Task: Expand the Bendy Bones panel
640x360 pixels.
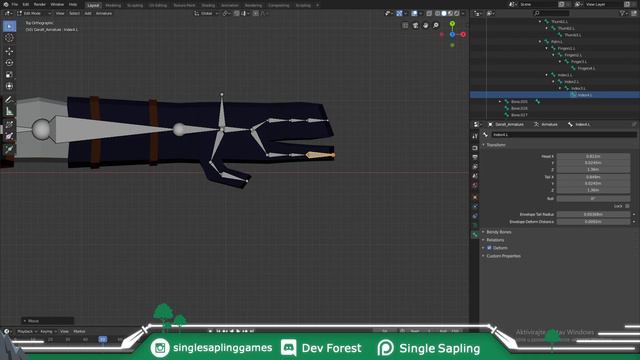Action: point(498,232)
